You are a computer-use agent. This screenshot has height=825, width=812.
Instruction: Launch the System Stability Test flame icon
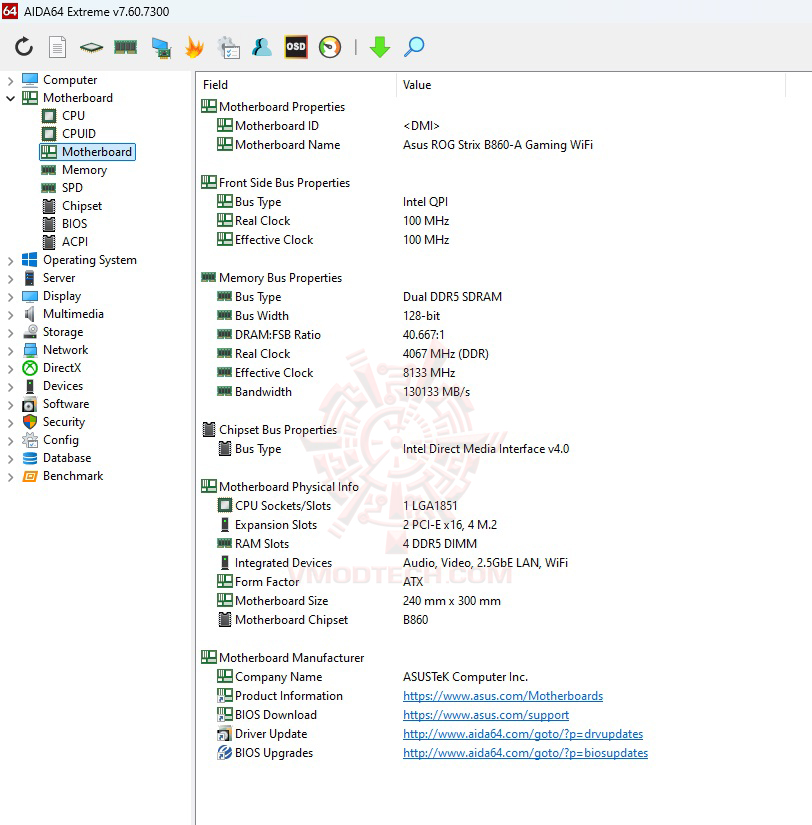pos(194,47)
